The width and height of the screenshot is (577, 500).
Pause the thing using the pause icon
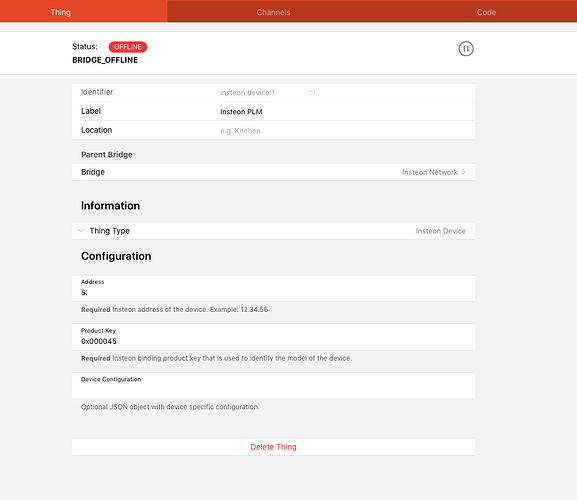pyautogui.click(x=466, y=49)
